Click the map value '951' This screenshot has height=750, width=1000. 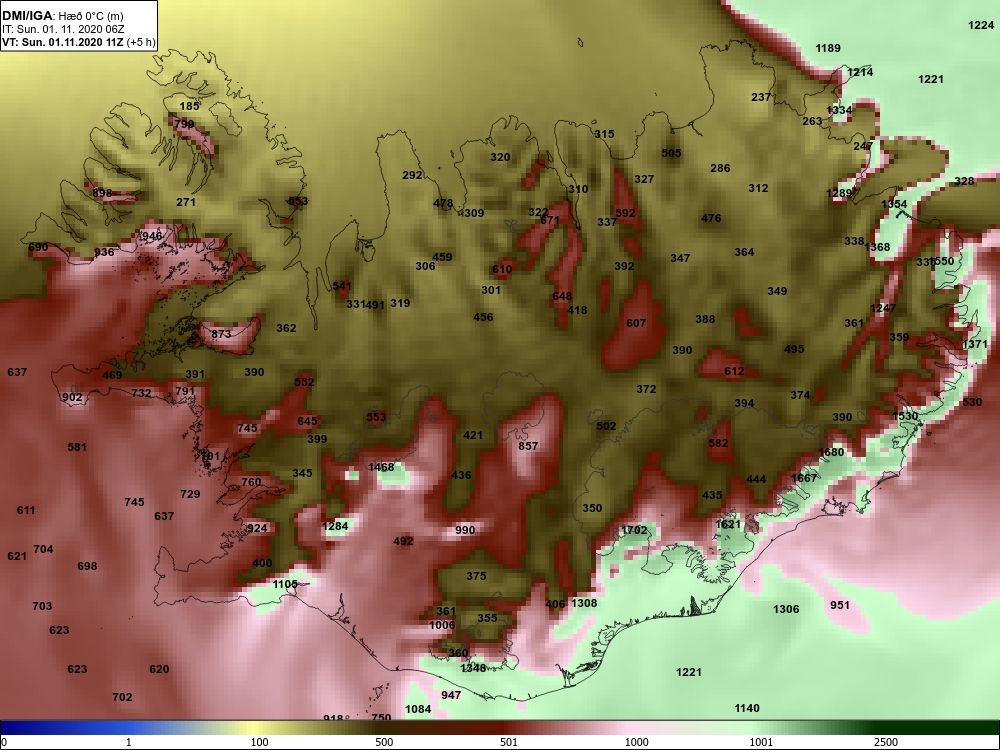click(x=840, y=605)
